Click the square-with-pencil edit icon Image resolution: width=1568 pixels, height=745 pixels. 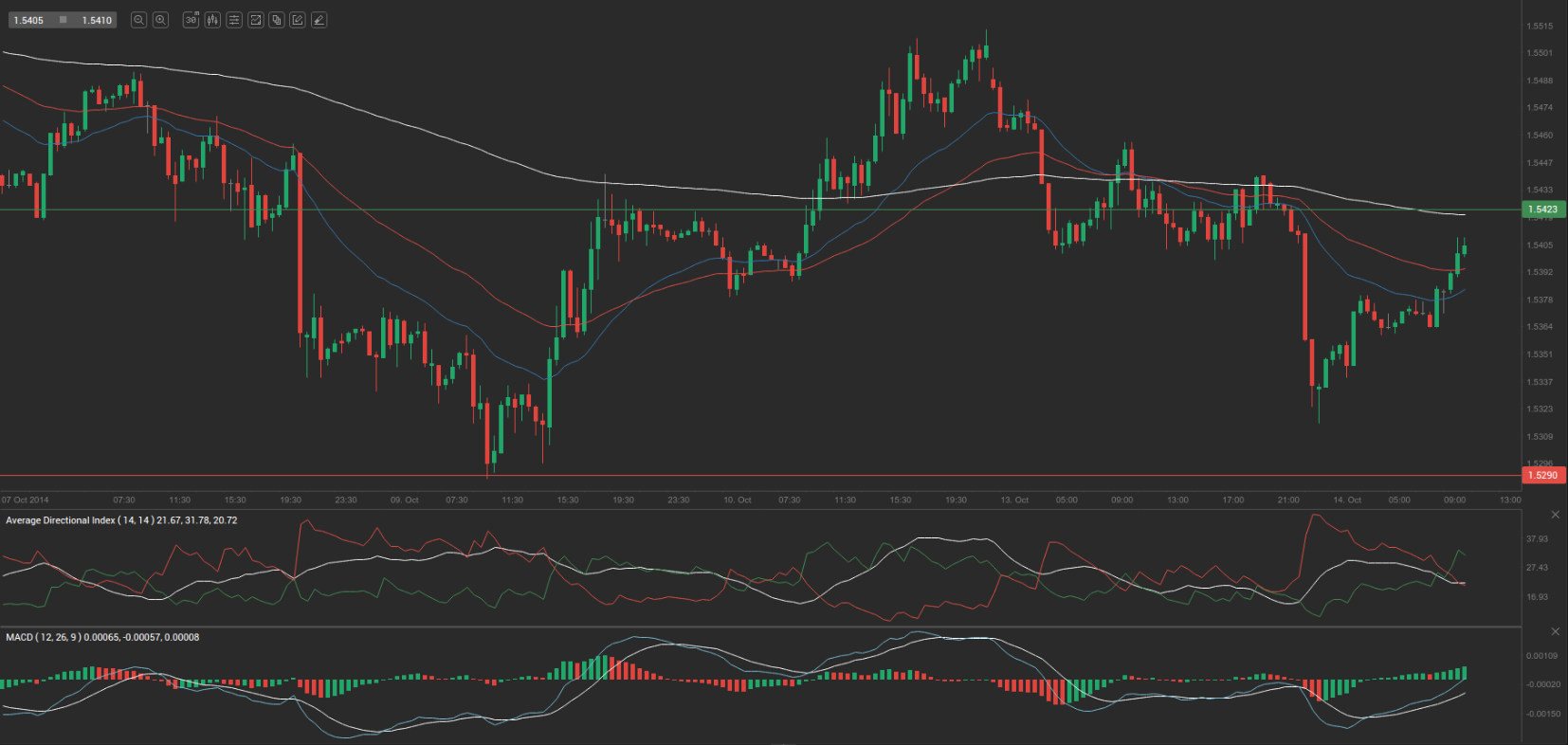pos(298,20)
